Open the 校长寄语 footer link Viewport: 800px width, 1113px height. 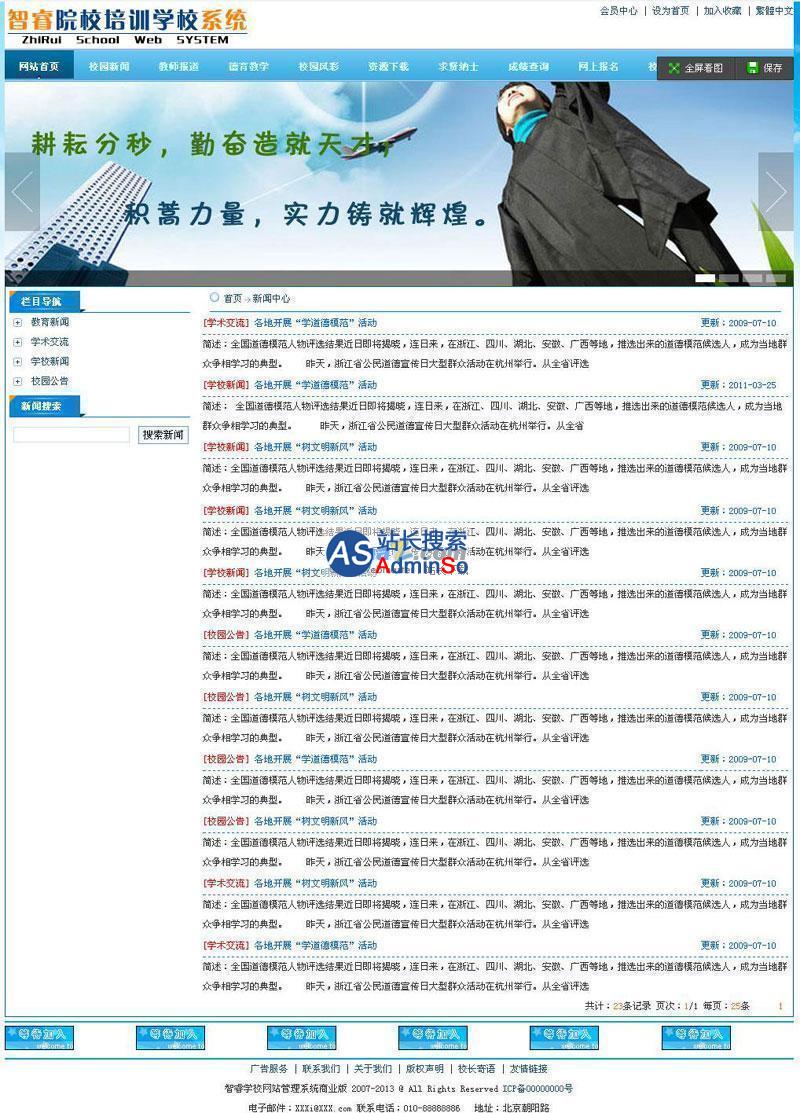coord(476,1068)
